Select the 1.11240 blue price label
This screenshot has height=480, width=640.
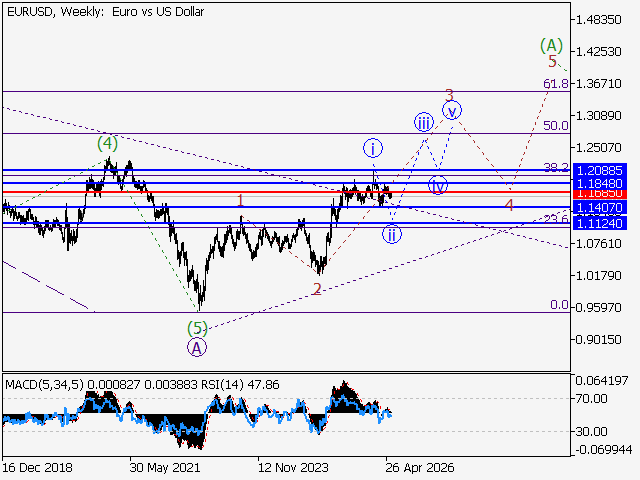(600, 223)
